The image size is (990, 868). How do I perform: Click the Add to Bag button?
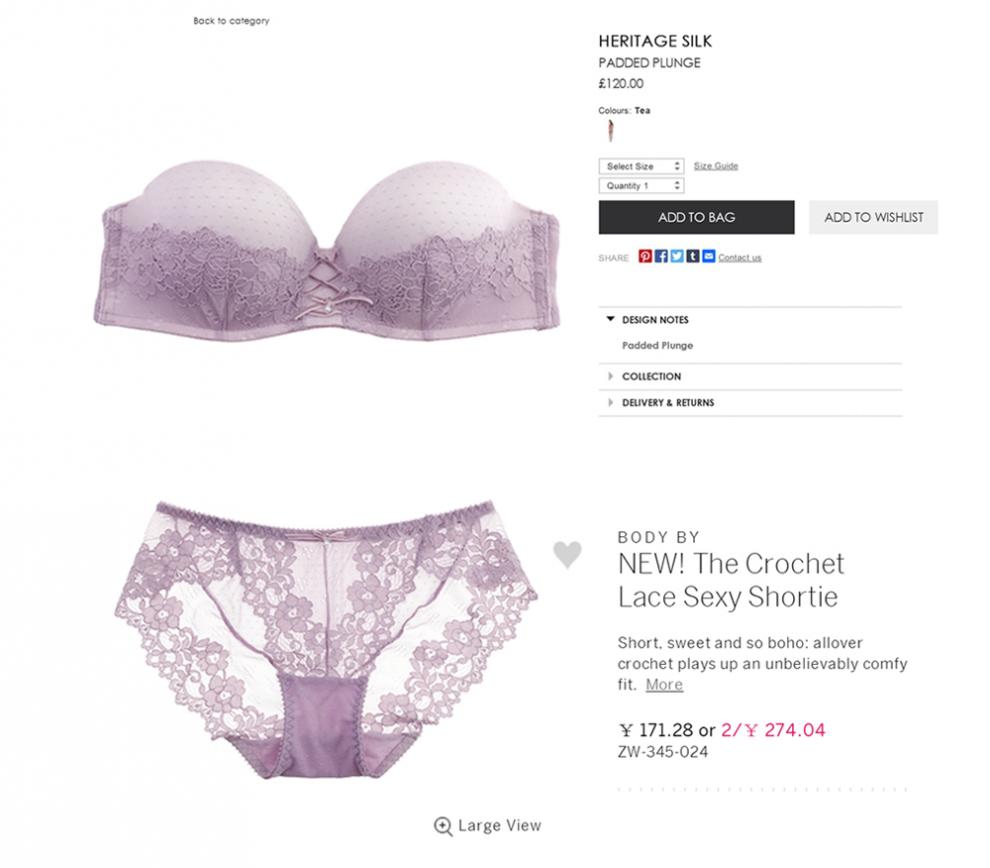pyautogui.click(x=696, y=218)
